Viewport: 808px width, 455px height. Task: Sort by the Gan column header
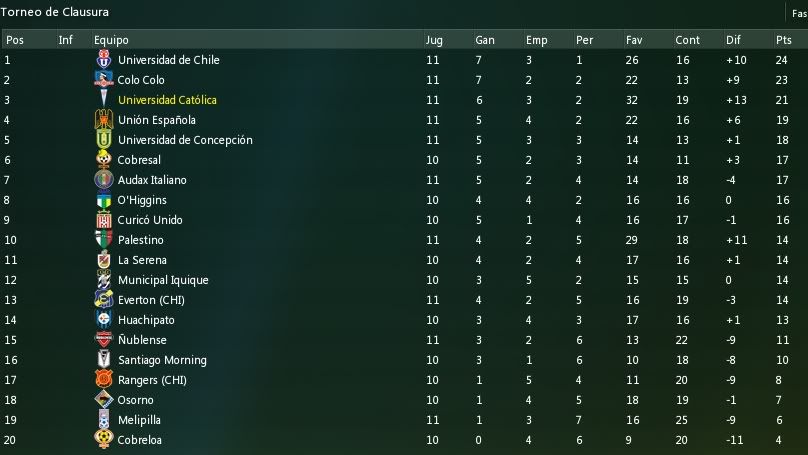coord(485,40)
